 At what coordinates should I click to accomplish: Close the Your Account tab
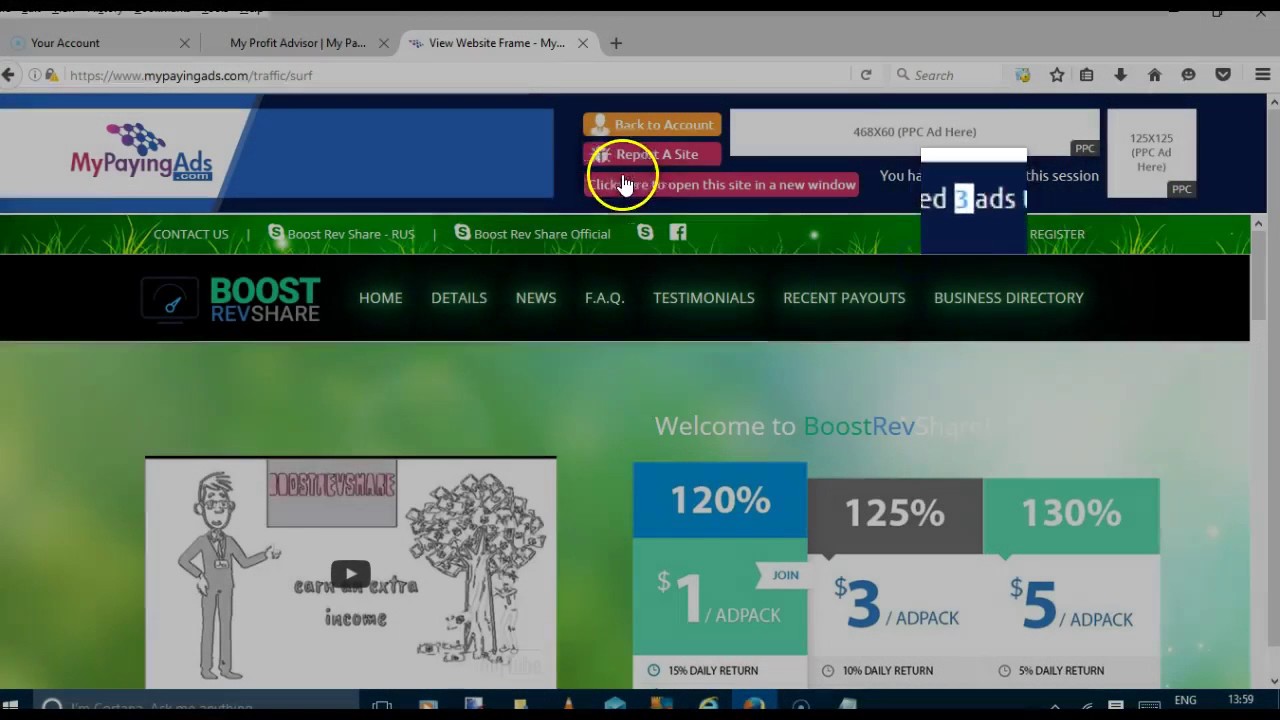pyautogui.click(x=184, y=43)
